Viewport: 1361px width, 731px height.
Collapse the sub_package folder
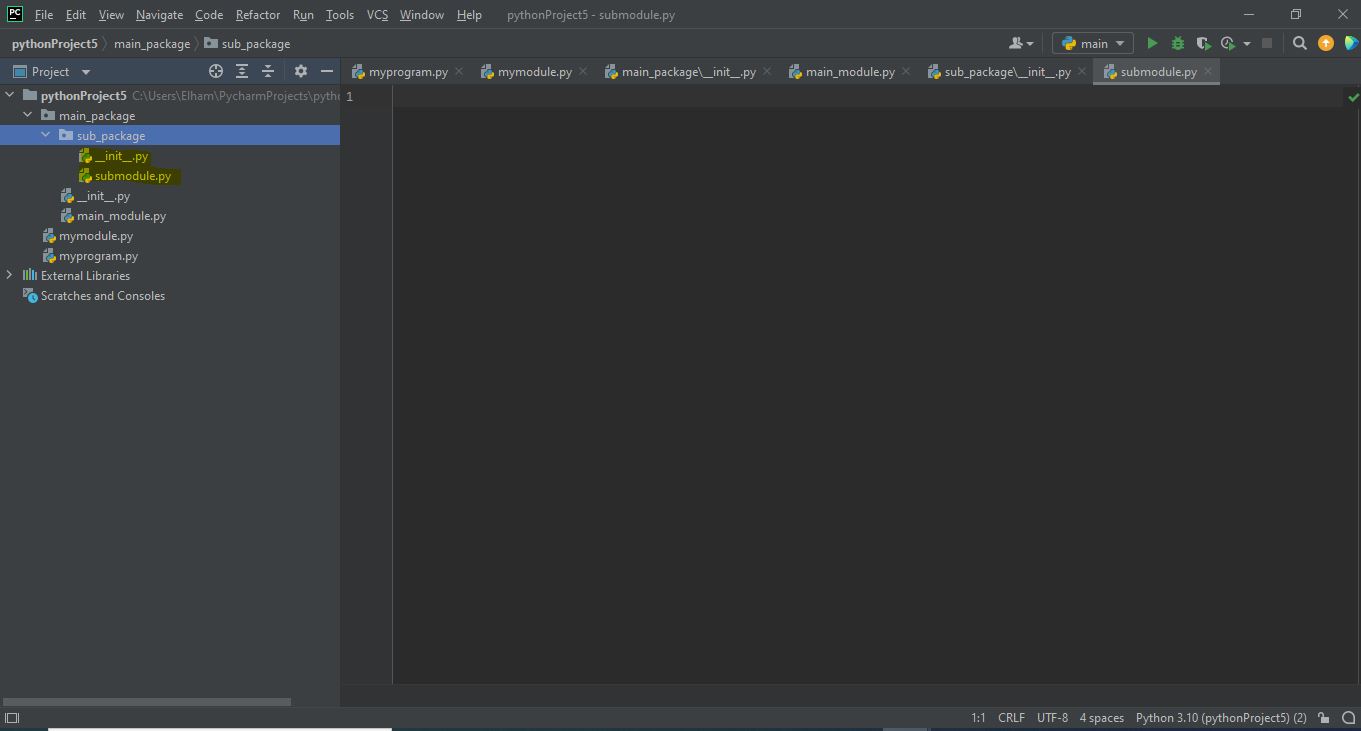click(46, 135)
